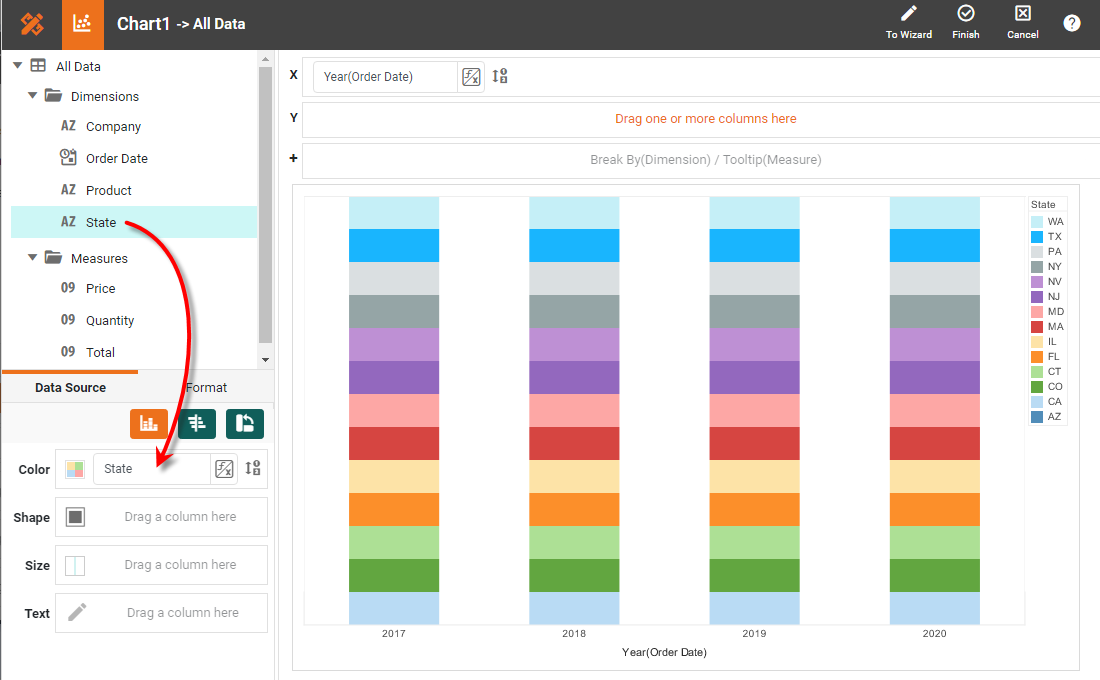This screenshot has height=680, width=1100.
Task: Click the sort icon beside X field
Action: coord(500,76)
